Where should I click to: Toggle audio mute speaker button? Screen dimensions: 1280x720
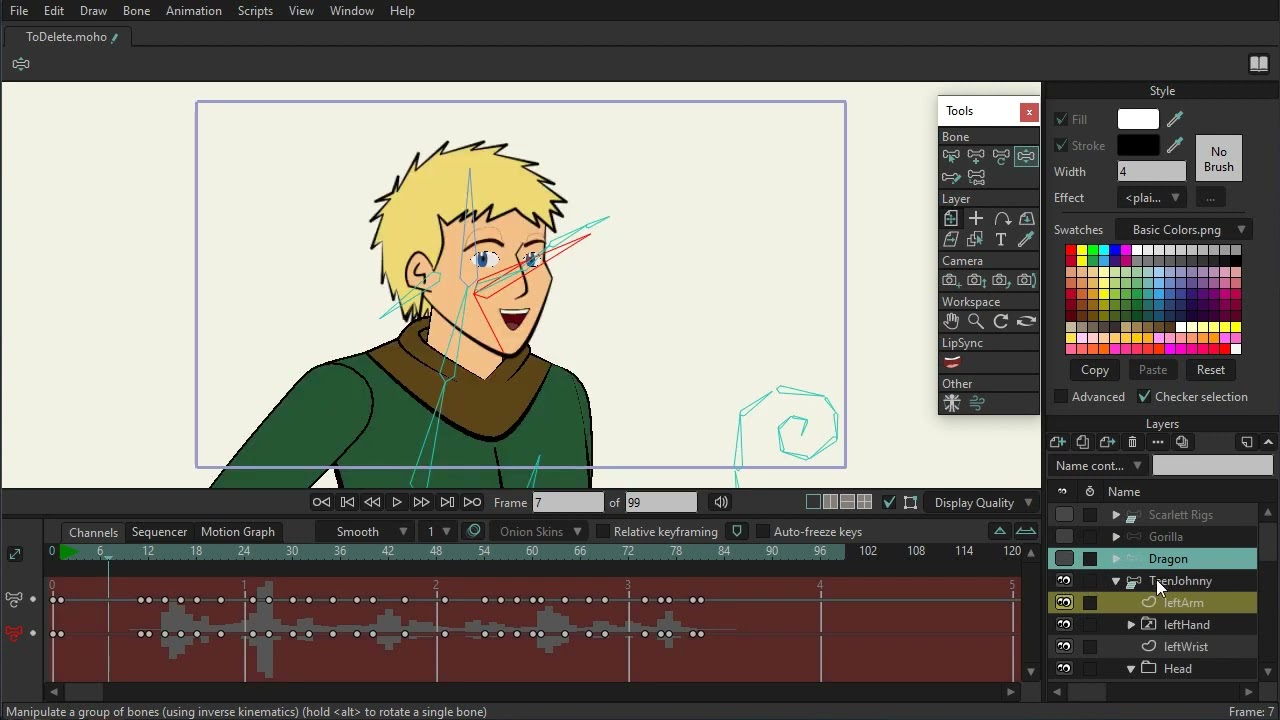coord(721,502)
